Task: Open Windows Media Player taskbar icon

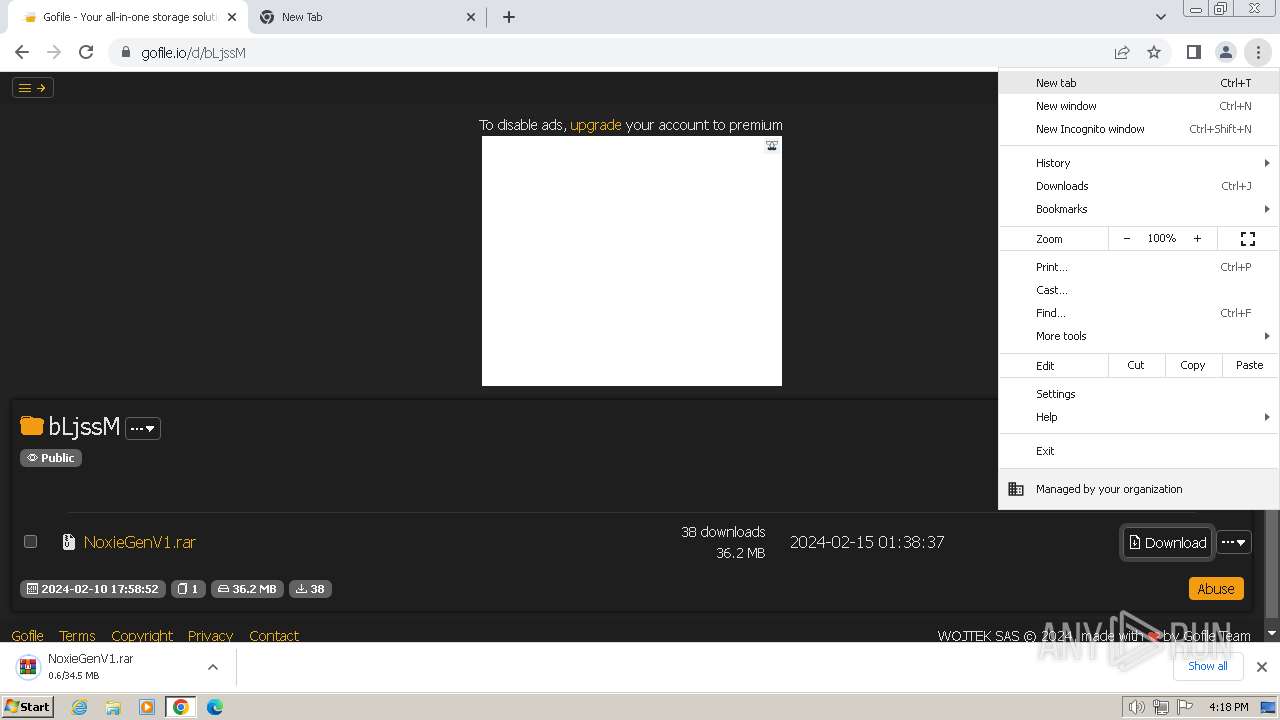Action: coord(147,707)
